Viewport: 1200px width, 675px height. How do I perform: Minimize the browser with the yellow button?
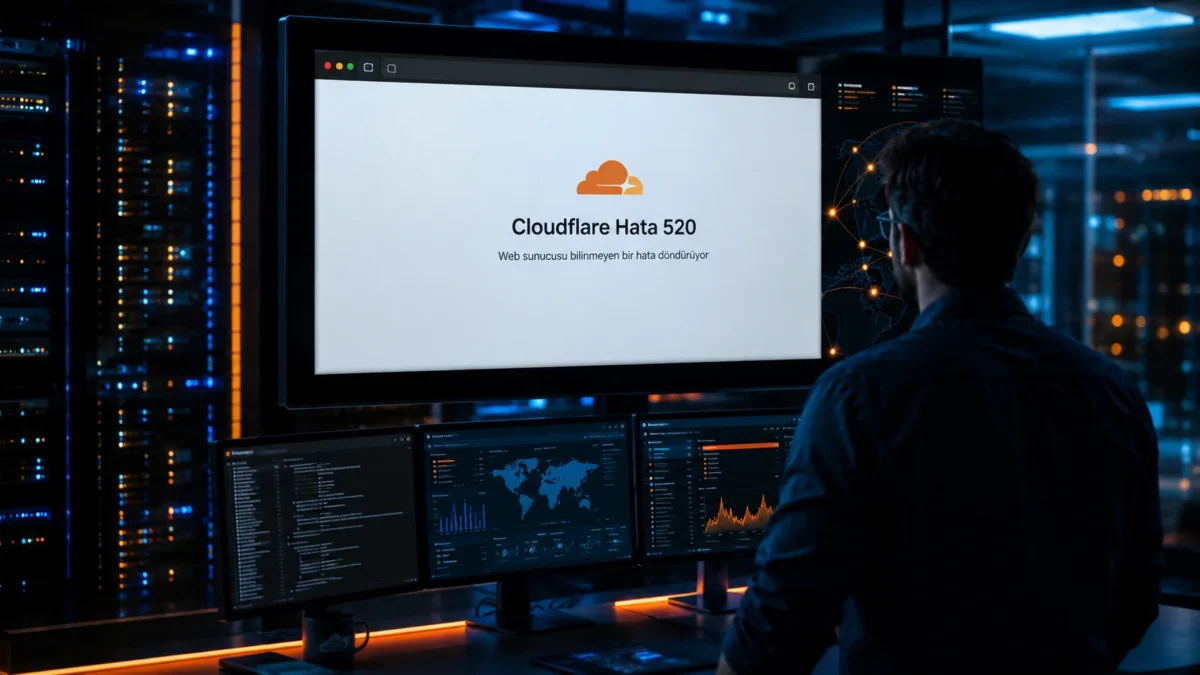tap(339, 66)
